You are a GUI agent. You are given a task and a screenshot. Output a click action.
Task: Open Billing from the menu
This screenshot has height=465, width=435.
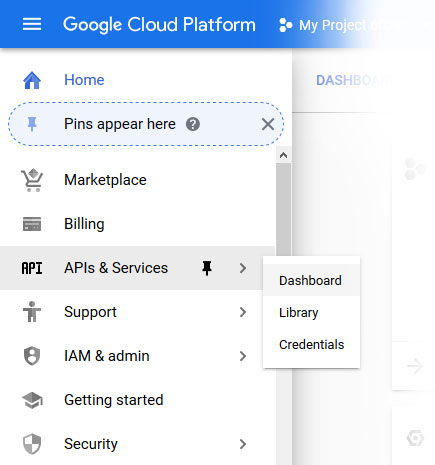[x=84, y=224]
